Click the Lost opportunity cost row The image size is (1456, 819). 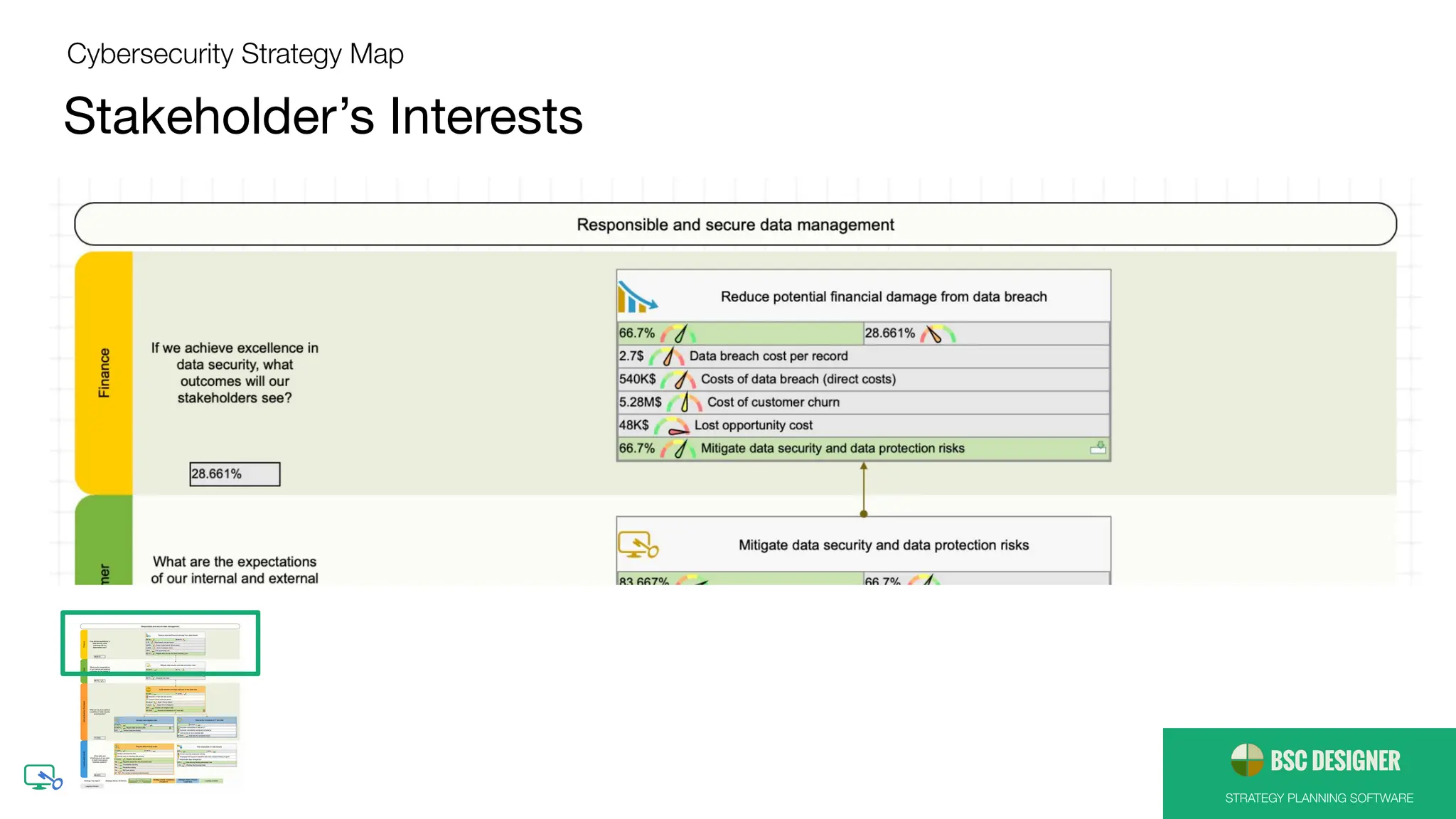863,425
